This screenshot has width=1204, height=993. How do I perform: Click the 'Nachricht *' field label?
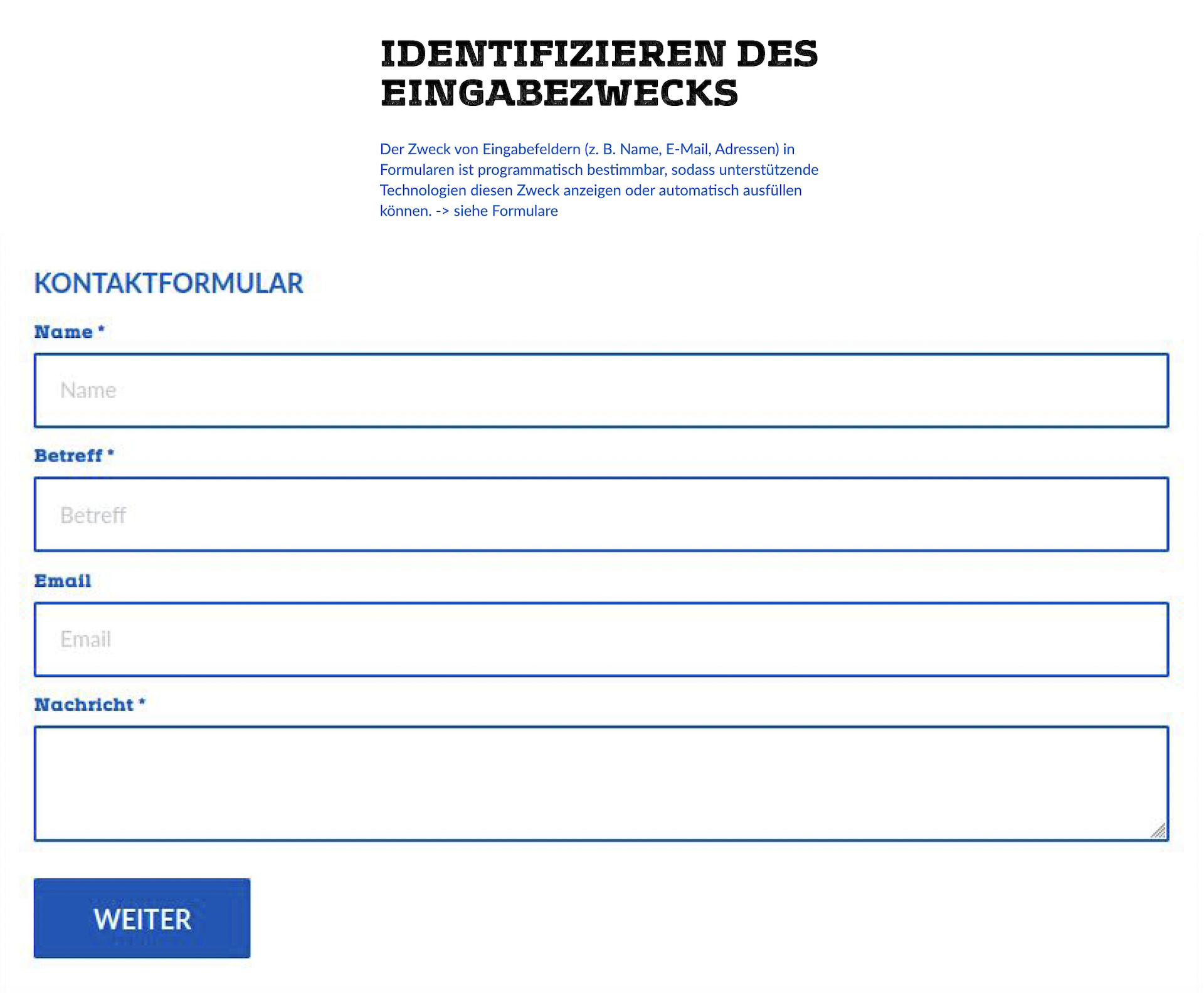[x=84, y=705]
